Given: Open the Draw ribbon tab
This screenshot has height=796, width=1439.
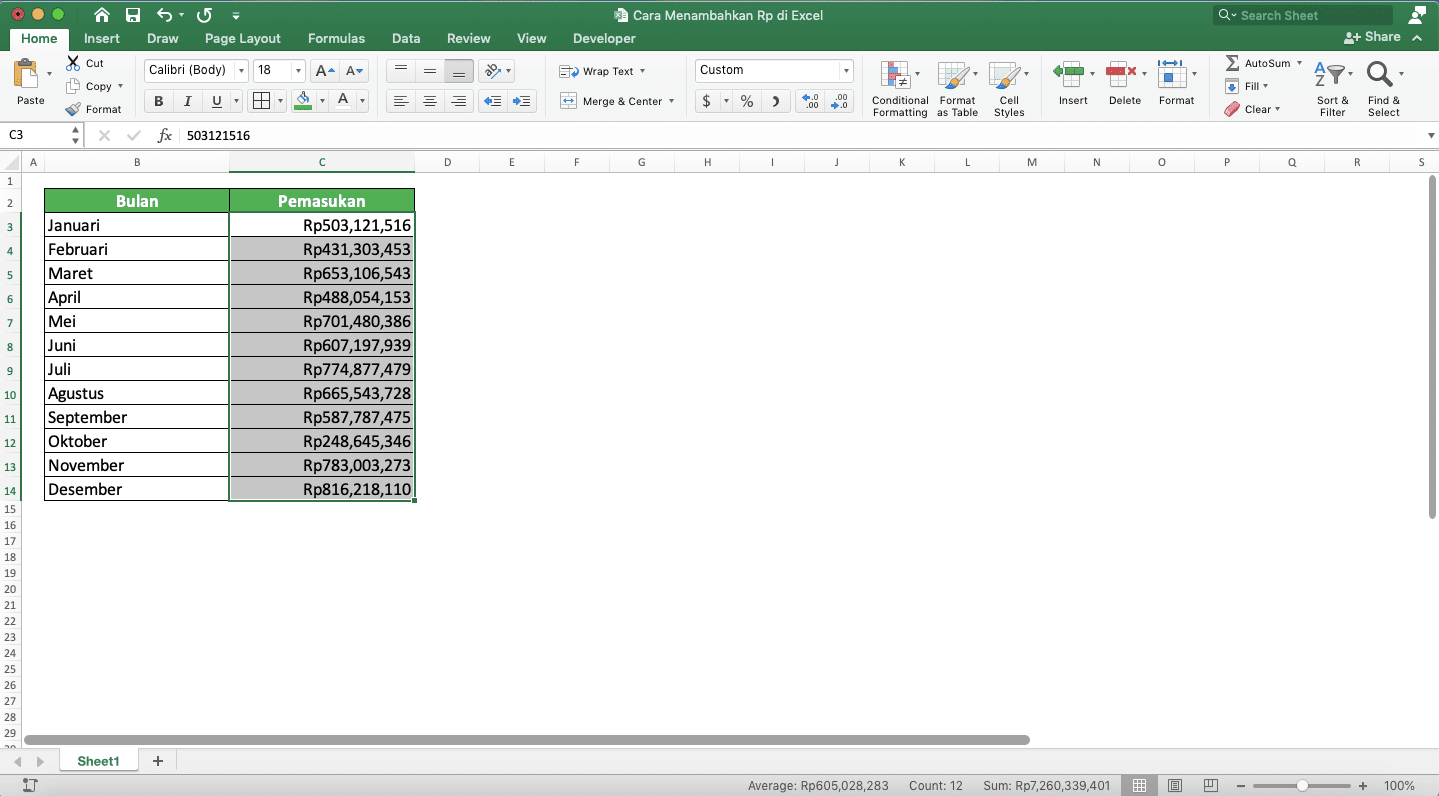Looking at the screenshot, I should pos(163,38).
